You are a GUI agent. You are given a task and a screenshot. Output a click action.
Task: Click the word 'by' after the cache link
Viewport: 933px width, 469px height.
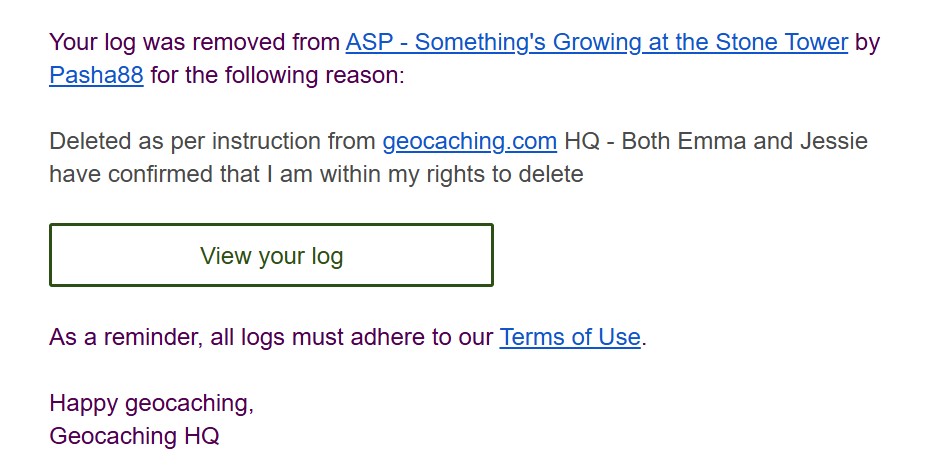(867, 42)
